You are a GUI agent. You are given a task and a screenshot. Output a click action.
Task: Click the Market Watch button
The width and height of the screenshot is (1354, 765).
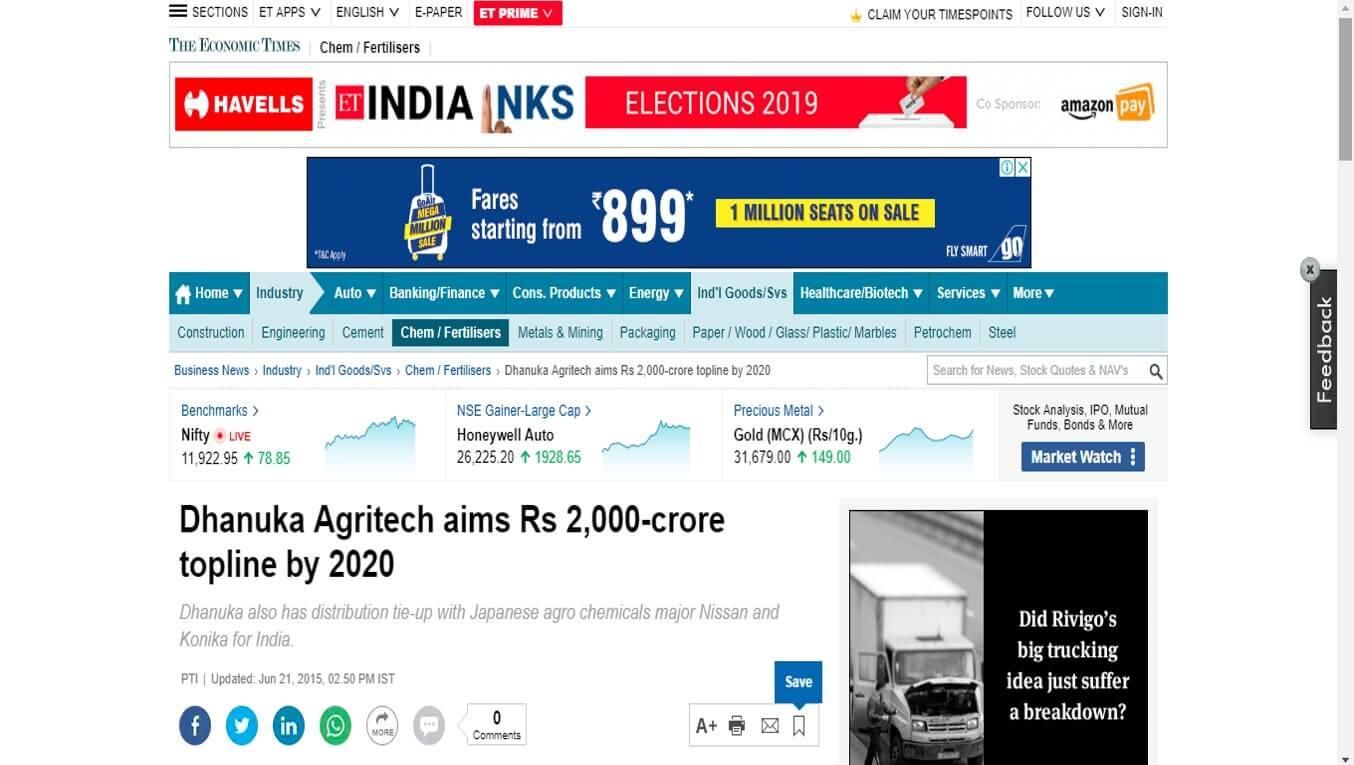point(1083,457)
